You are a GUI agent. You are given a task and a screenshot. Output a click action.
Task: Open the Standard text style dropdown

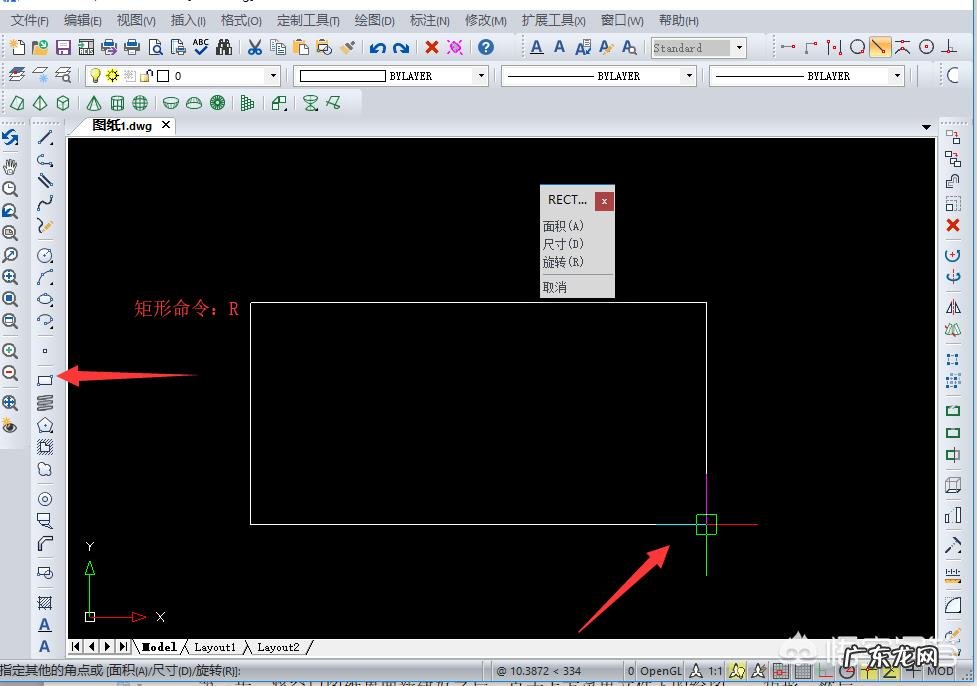coord(739,48)
